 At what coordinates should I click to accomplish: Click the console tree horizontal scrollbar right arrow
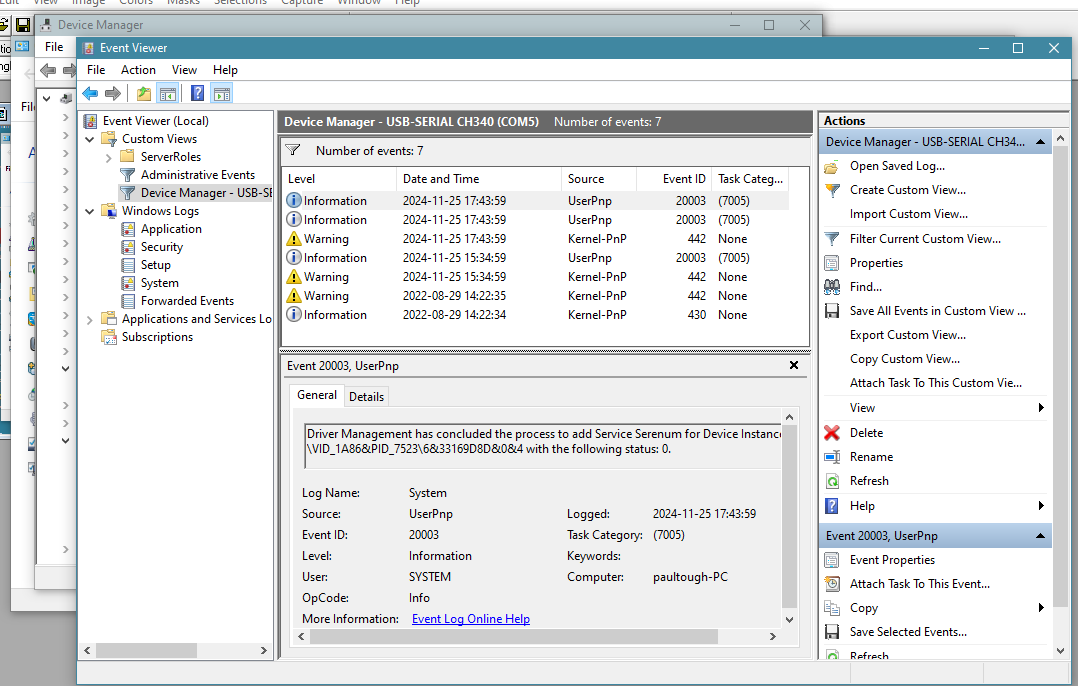(263, 650)
